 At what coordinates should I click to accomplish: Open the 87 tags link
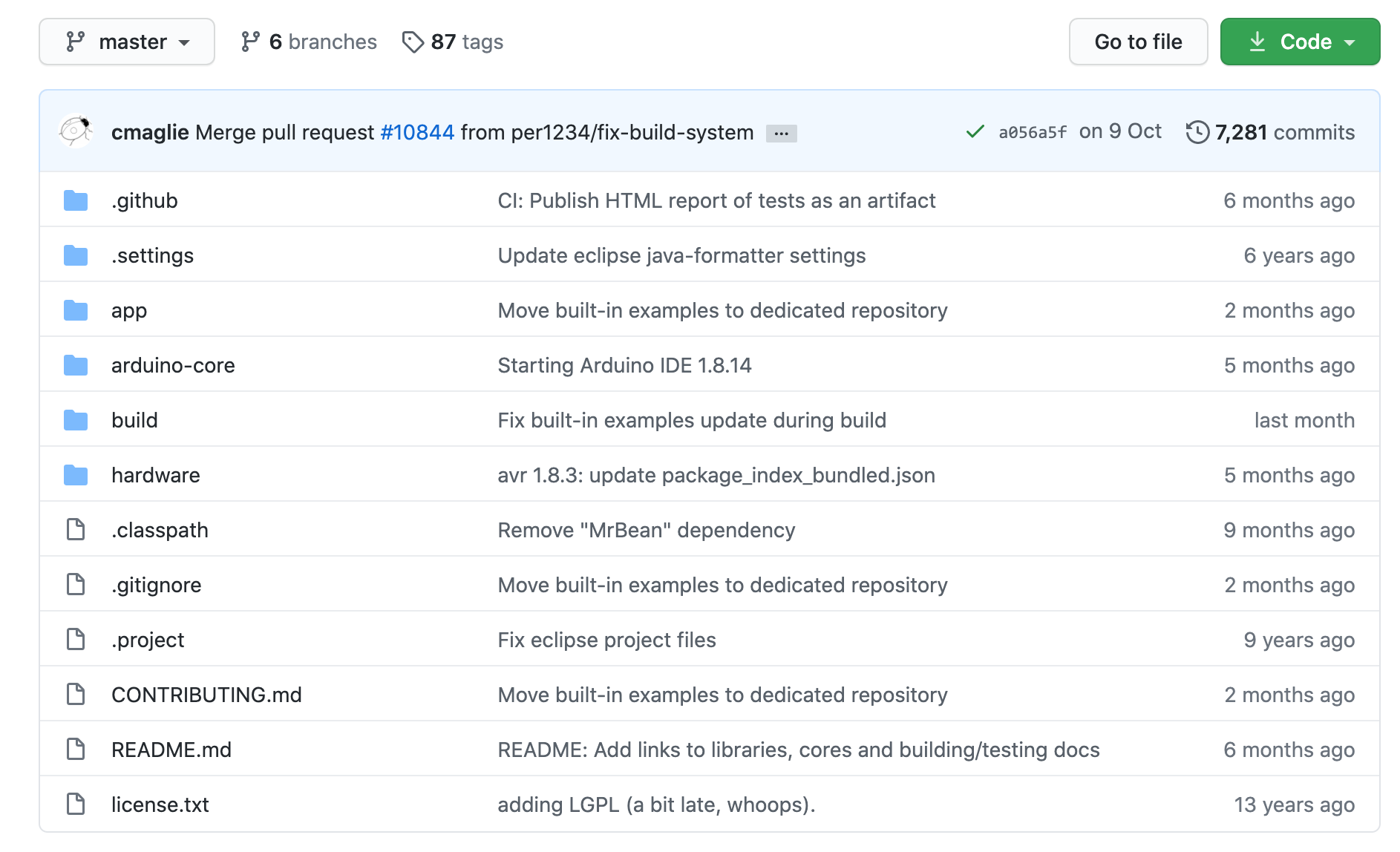click(453, 42)
